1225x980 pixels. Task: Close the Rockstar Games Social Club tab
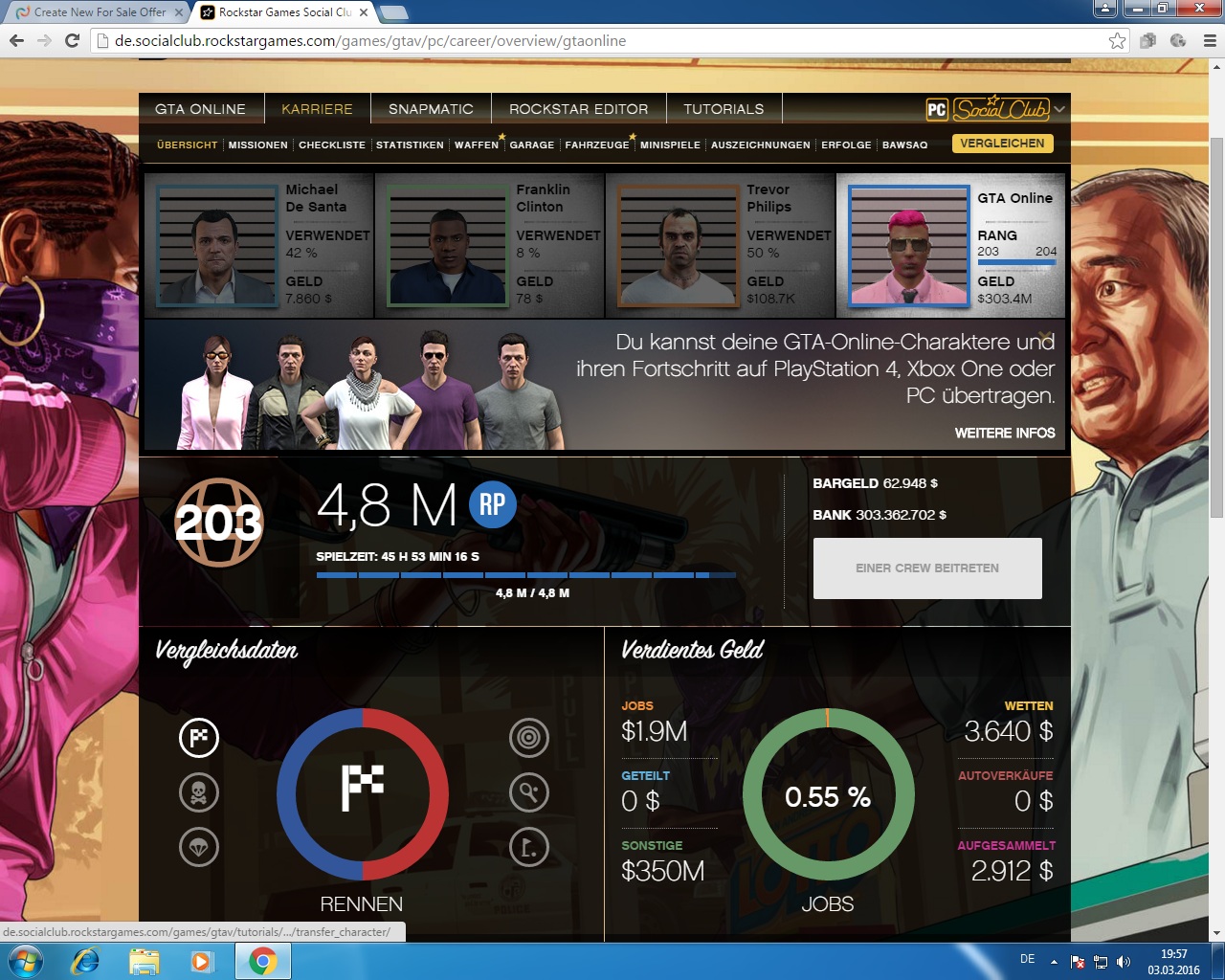click(x=364, y=12)
